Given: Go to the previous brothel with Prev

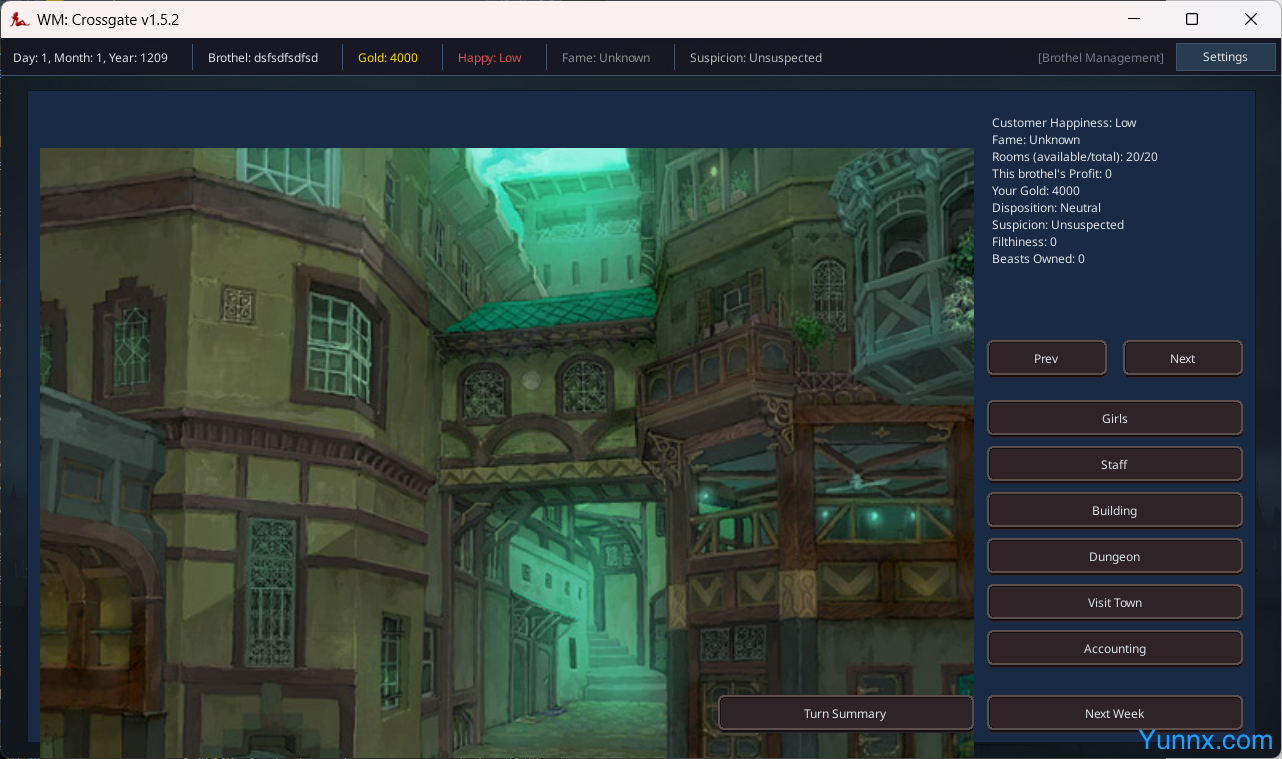Looking at the screenshot, I should [1046, 358].
